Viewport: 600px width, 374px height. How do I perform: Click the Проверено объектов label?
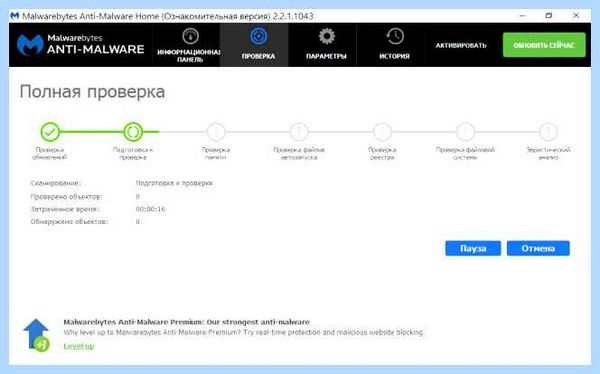[x=67, y=197]
